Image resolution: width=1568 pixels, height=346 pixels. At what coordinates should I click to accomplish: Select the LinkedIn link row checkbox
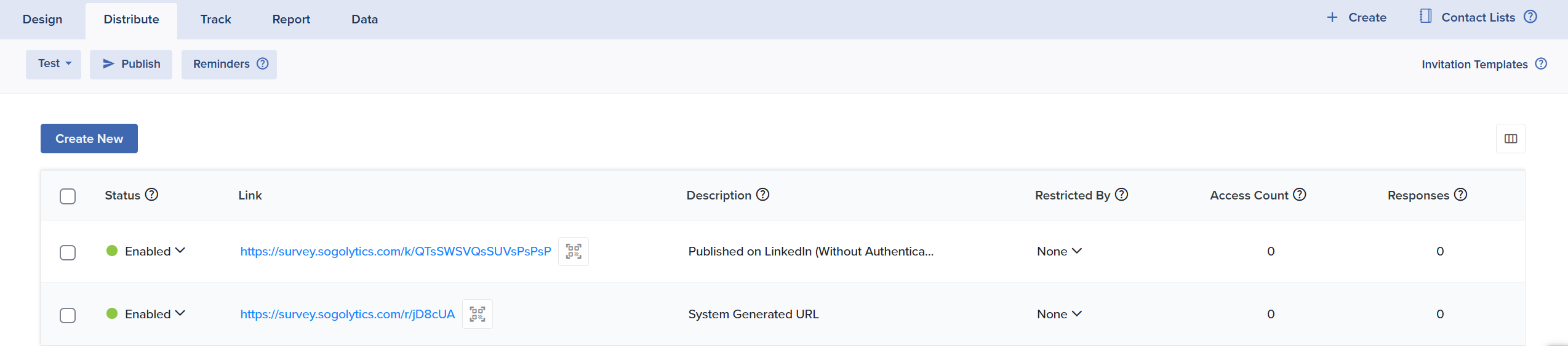pyautogui.click(x=68, y=252)
